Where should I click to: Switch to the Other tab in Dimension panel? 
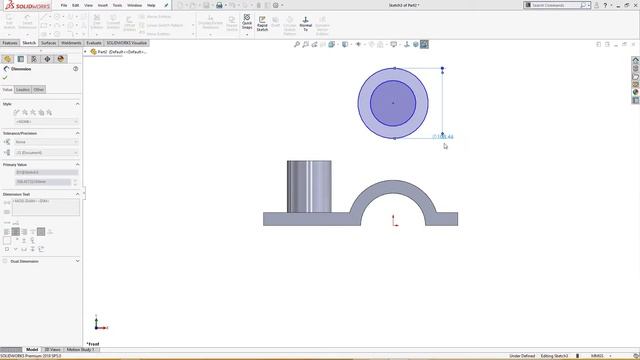[39, 89]
